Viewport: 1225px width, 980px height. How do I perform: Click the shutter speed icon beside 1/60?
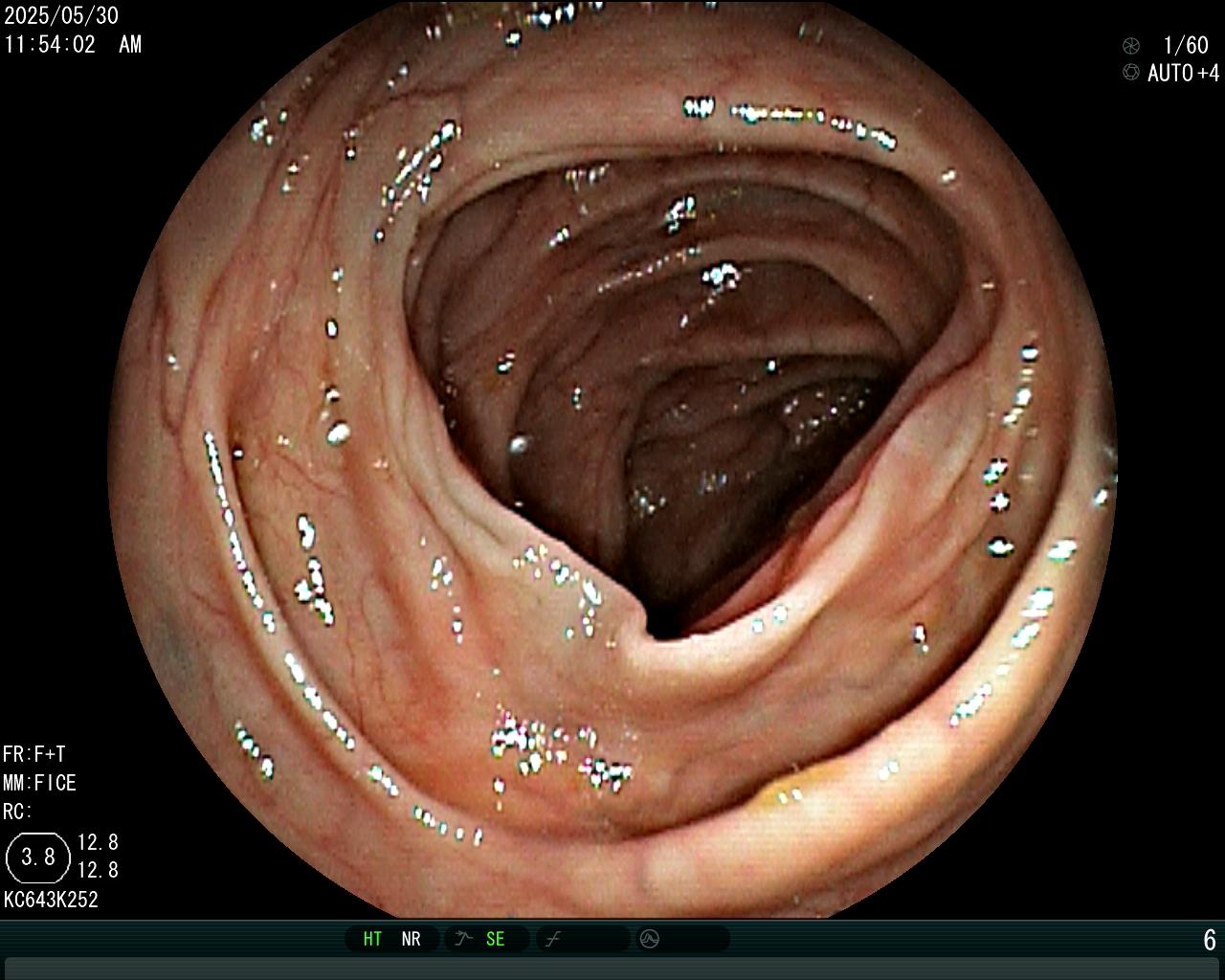(x=1131, y=45)
